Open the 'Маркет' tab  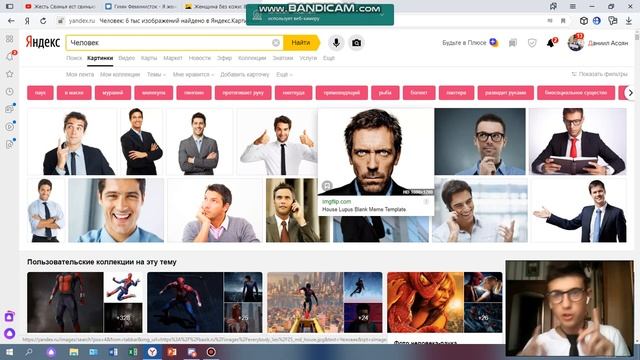tap(173, 58)
